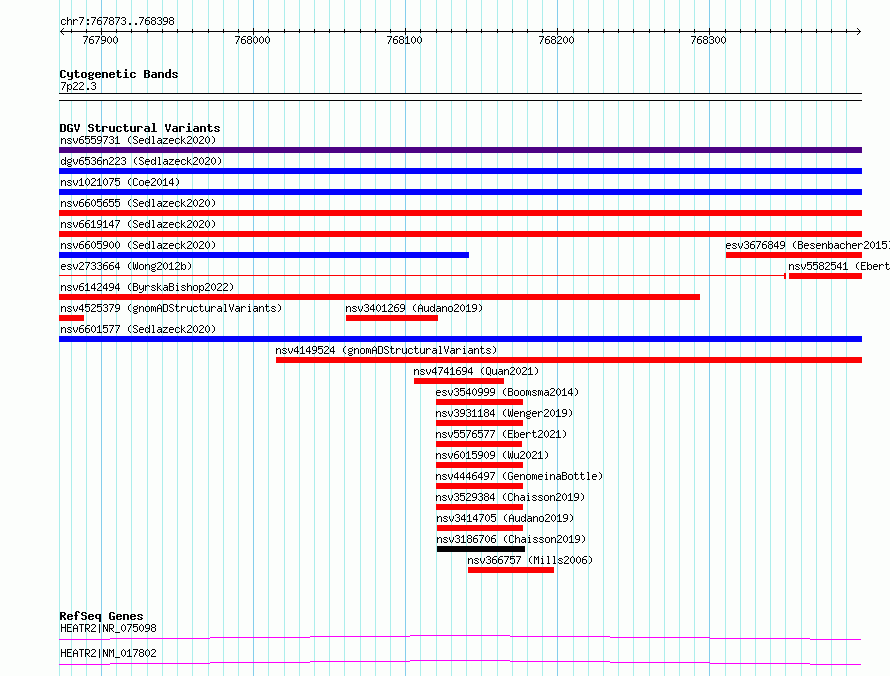Open the nsv3186706 (Chaisson2019) label
Screen dimensions: 890x676
point(511,539)
